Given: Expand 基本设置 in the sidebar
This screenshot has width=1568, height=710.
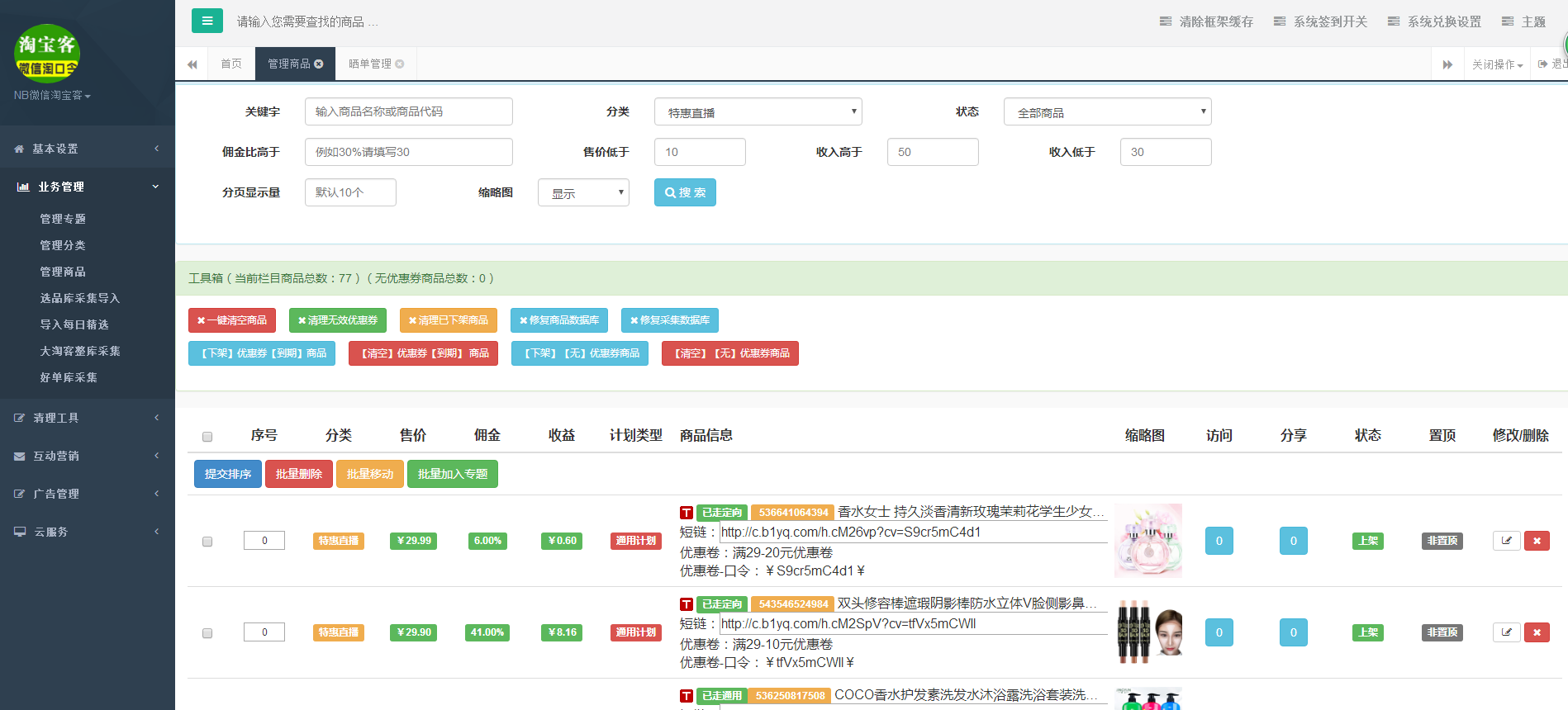Looking at the screenshot, I should point(88,149).
